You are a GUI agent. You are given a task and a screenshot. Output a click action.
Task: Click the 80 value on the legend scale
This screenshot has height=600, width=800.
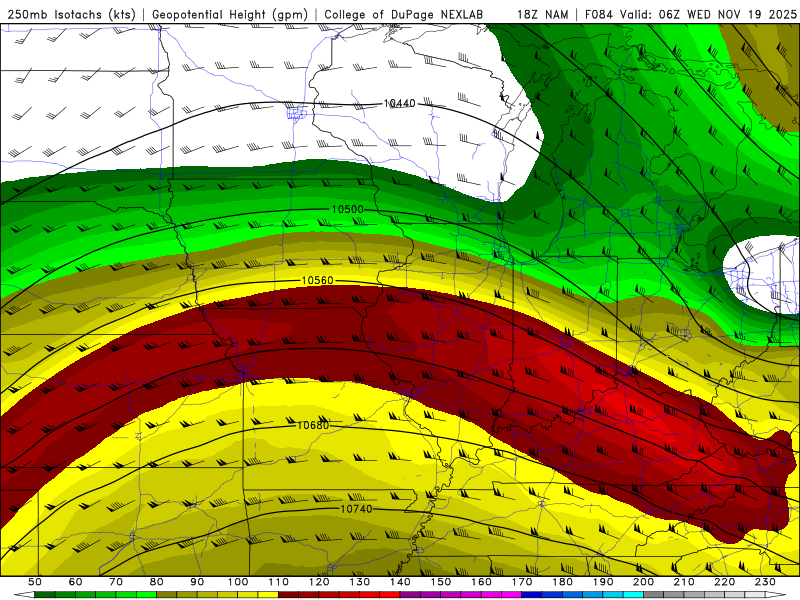click(157, 582)
